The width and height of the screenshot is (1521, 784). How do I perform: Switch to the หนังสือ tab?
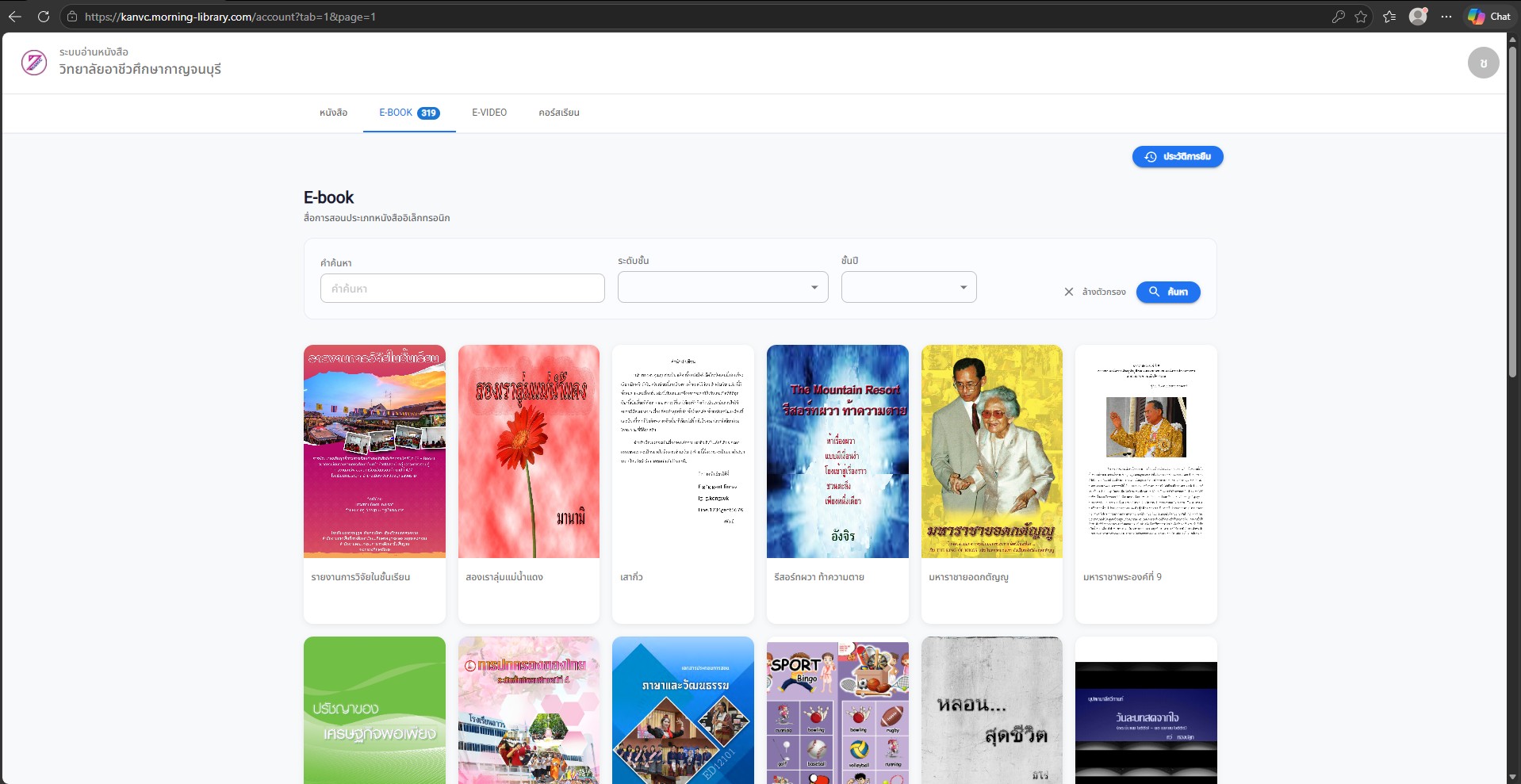334,113
